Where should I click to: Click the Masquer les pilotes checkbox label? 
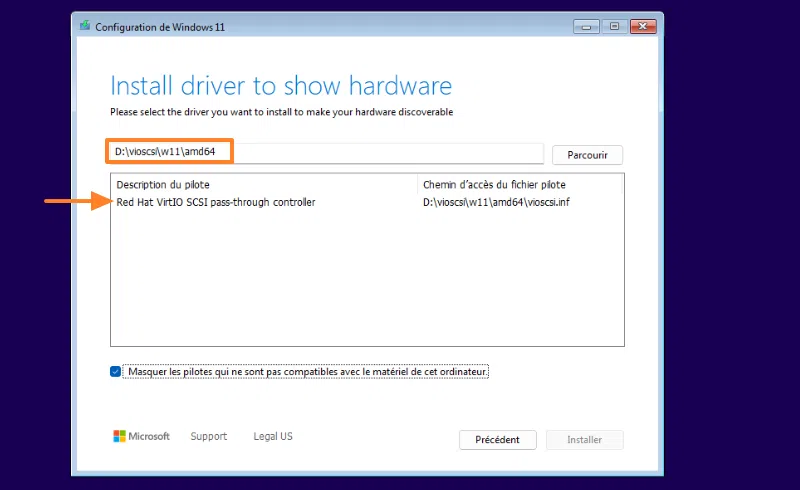[307, 372]
